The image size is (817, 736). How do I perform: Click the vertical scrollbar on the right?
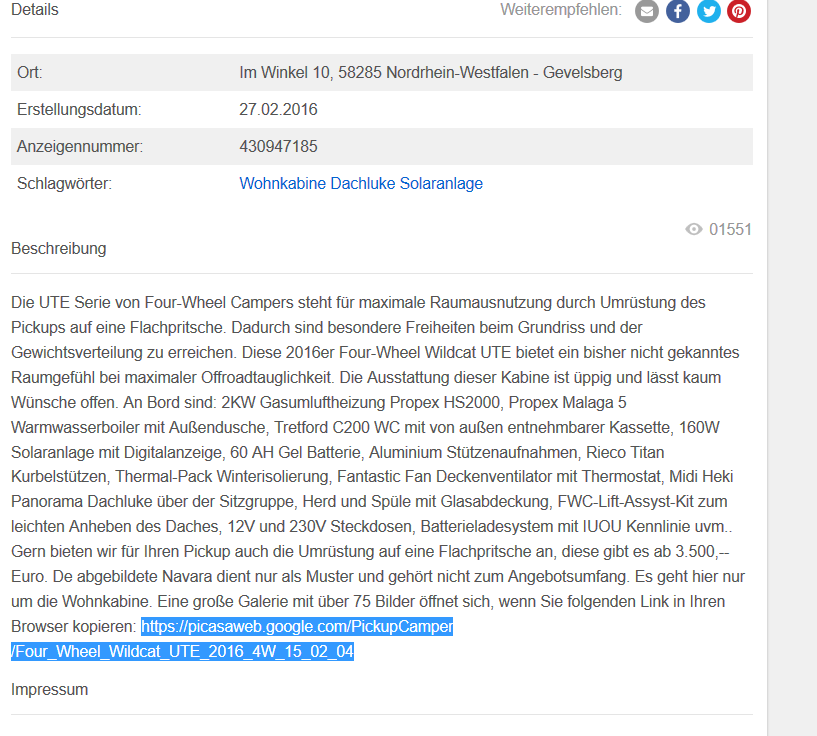[792, 368]
